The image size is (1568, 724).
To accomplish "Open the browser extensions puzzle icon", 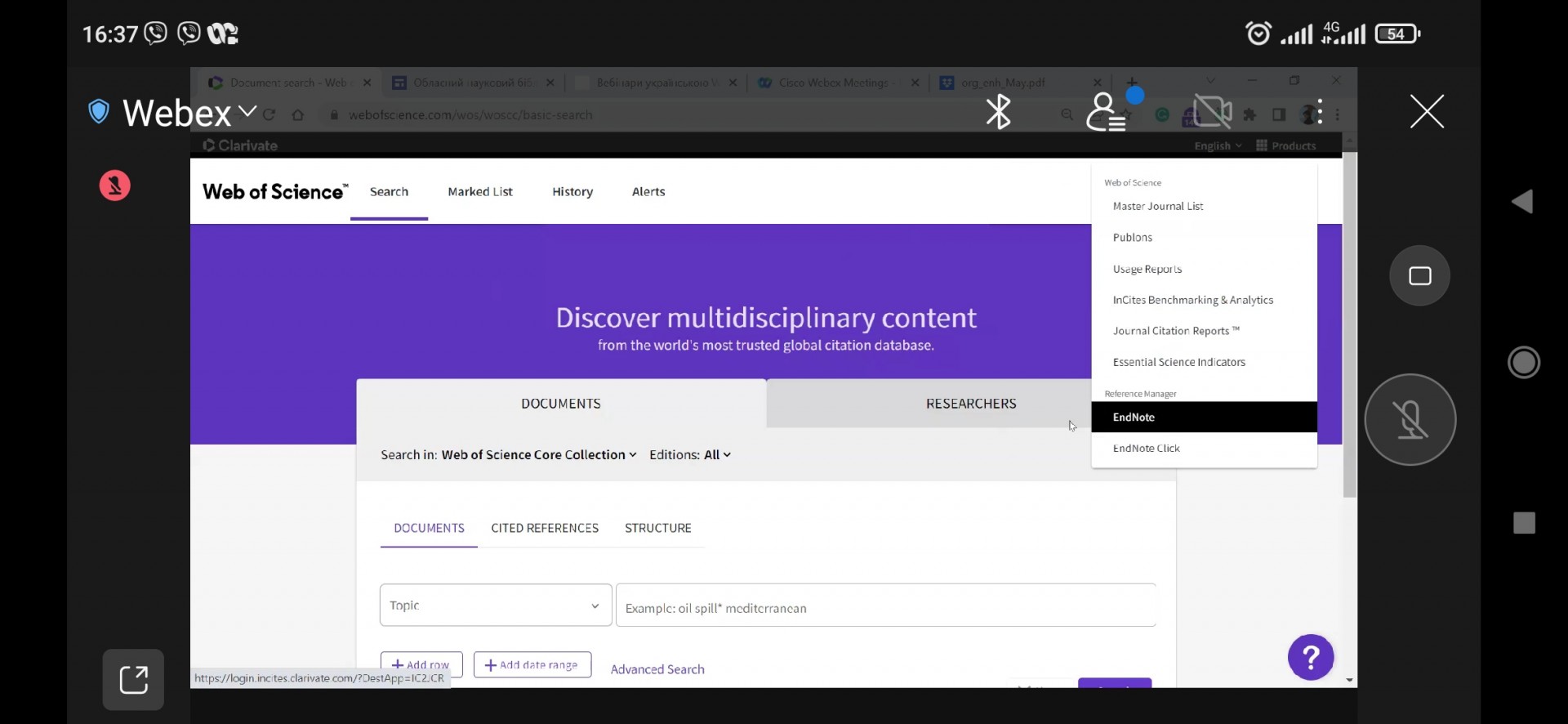I will [1249, 115].
